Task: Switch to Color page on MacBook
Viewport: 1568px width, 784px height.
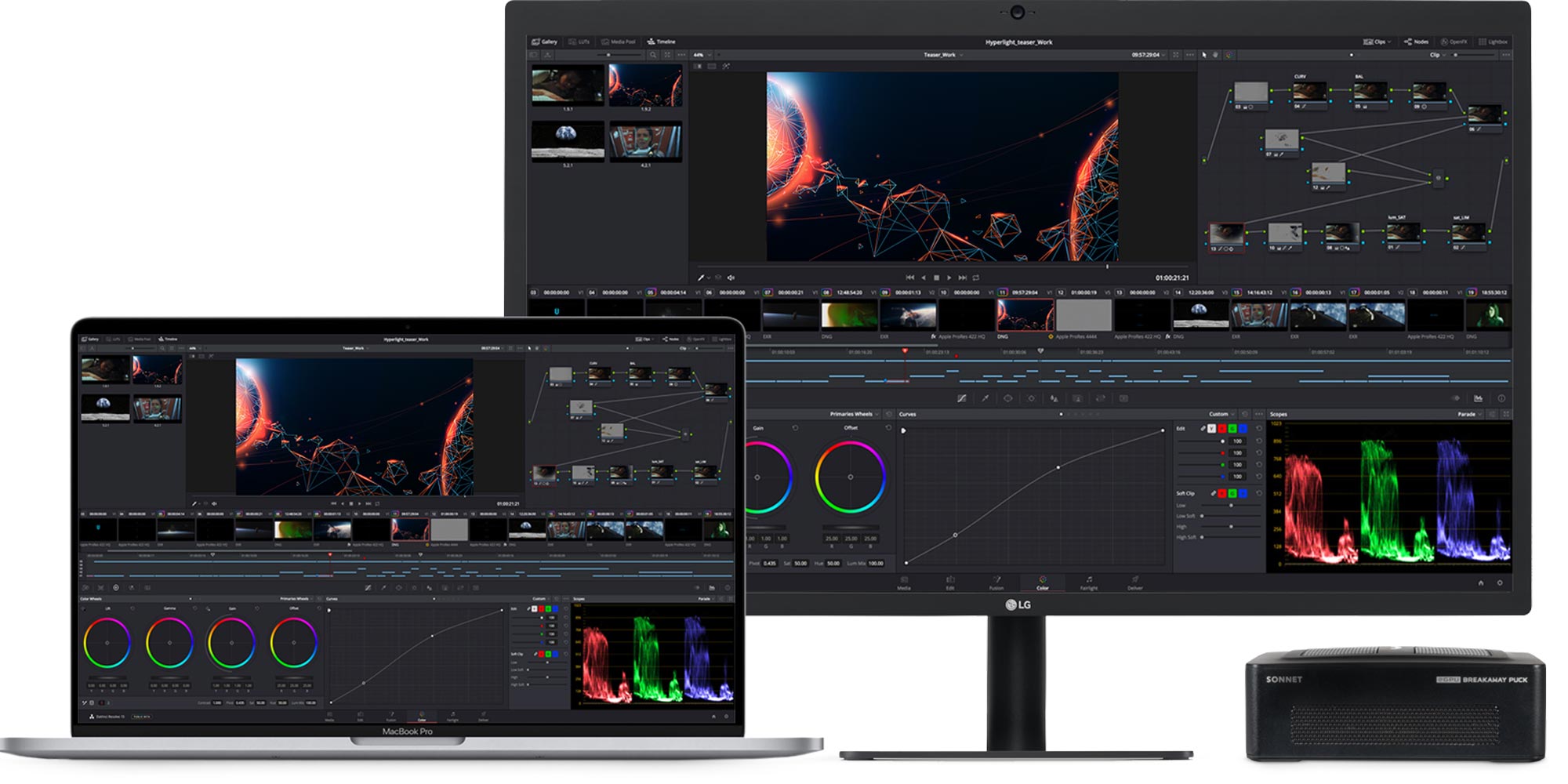Action: [x=422, y=717]
